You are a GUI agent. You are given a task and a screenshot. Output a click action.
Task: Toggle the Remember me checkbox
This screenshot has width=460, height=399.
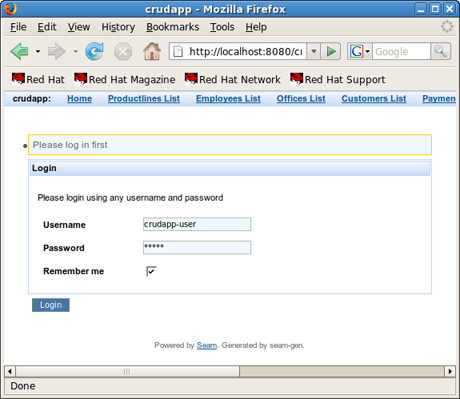click(151, 271)
